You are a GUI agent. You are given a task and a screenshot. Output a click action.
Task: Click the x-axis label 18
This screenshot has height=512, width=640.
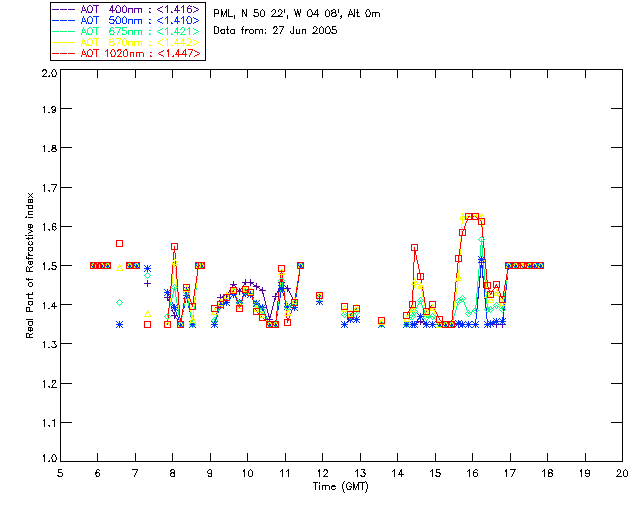click(547, 473)
